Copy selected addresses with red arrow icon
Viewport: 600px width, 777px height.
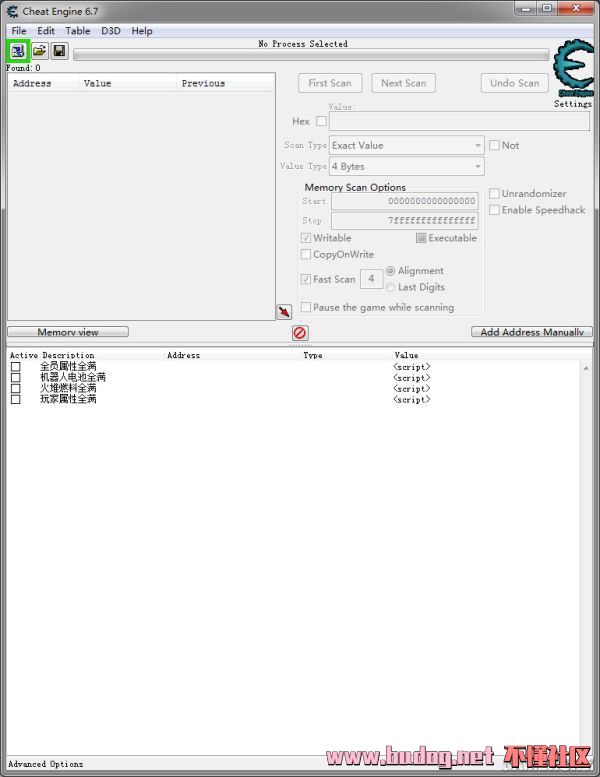tap(284, 312)
